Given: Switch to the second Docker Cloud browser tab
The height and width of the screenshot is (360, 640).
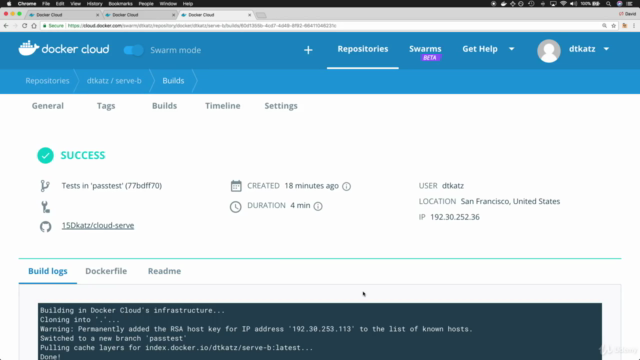Looking at the screenshot, I should click(140, 15).
